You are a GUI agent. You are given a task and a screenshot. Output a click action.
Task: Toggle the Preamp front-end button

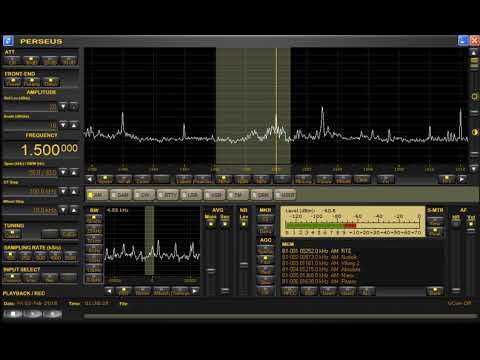(32, 82)
